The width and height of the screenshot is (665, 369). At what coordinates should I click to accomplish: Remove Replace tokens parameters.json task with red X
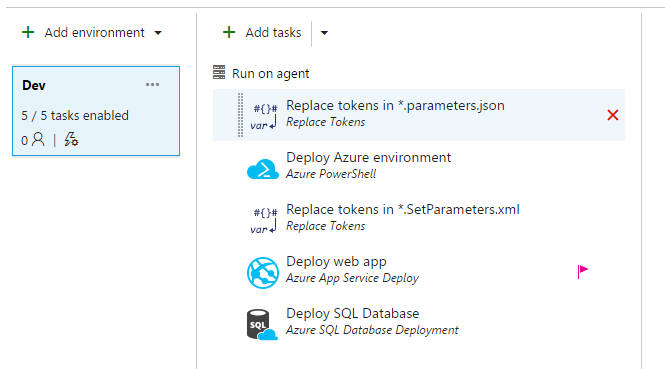pos(612,115)
